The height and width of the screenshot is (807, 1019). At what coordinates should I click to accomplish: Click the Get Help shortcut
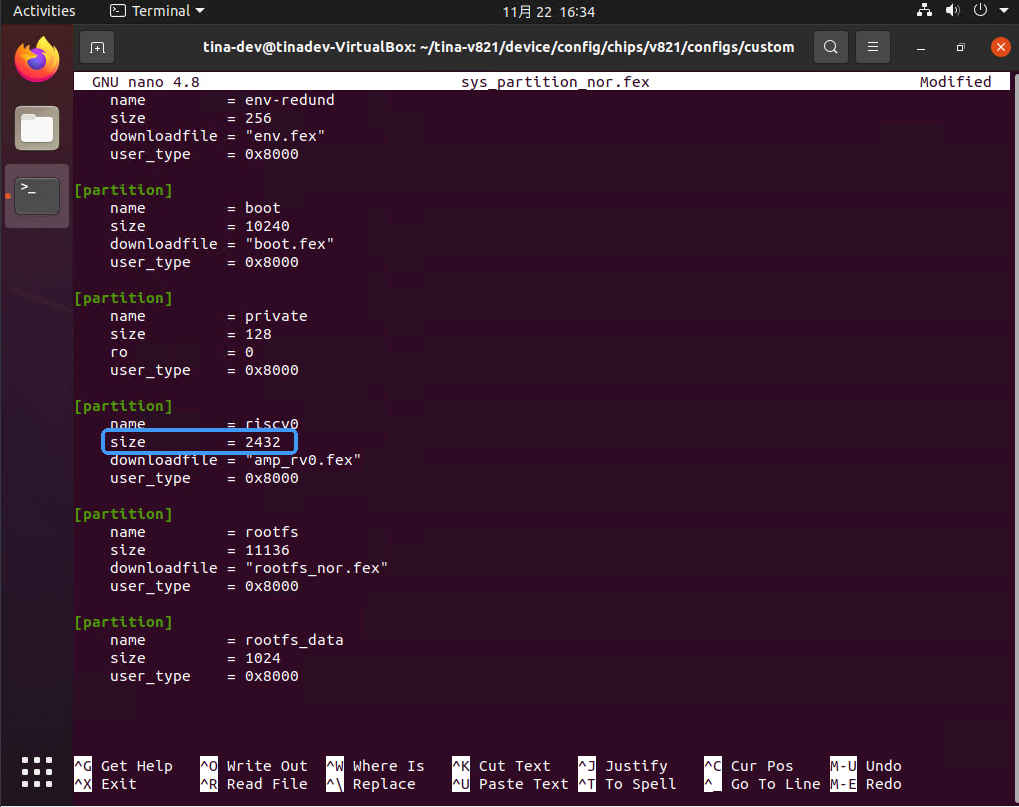[x=123, y=766]
